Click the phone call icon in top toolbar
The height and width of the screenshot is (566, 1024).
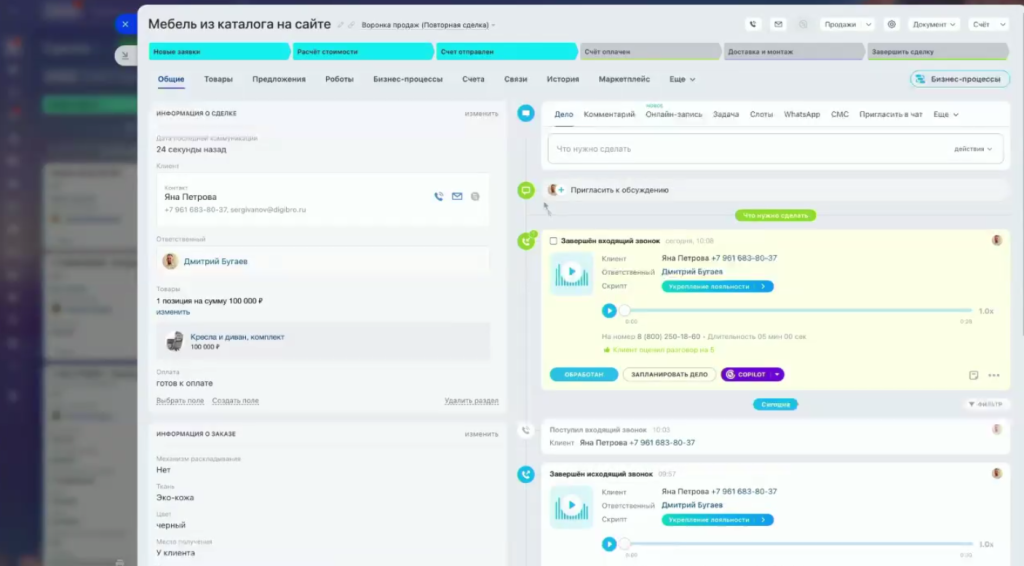[752, 24]
